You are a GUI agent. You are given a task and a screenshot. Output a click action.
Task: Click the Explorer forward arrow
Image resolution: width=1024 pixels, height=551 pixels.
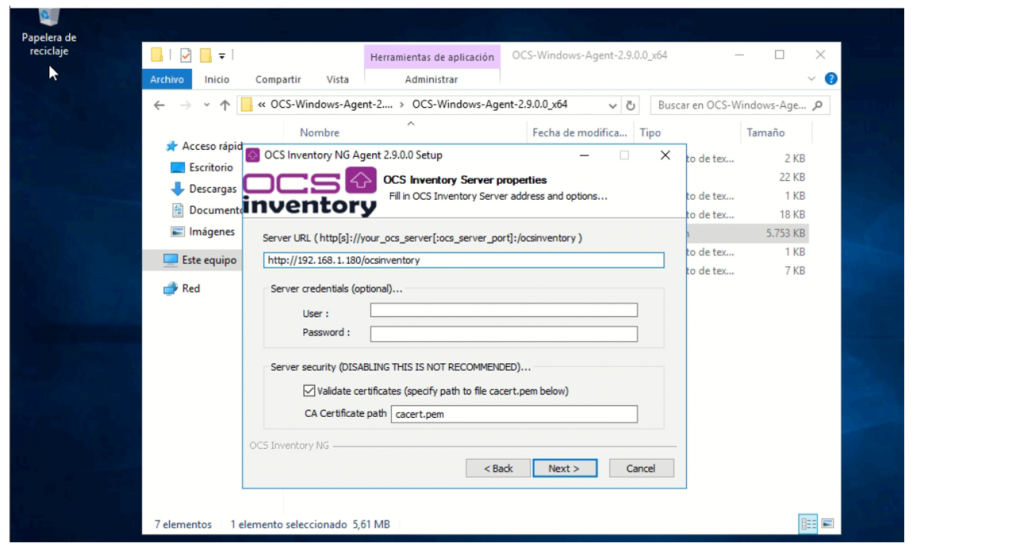[x=185, y=105]
